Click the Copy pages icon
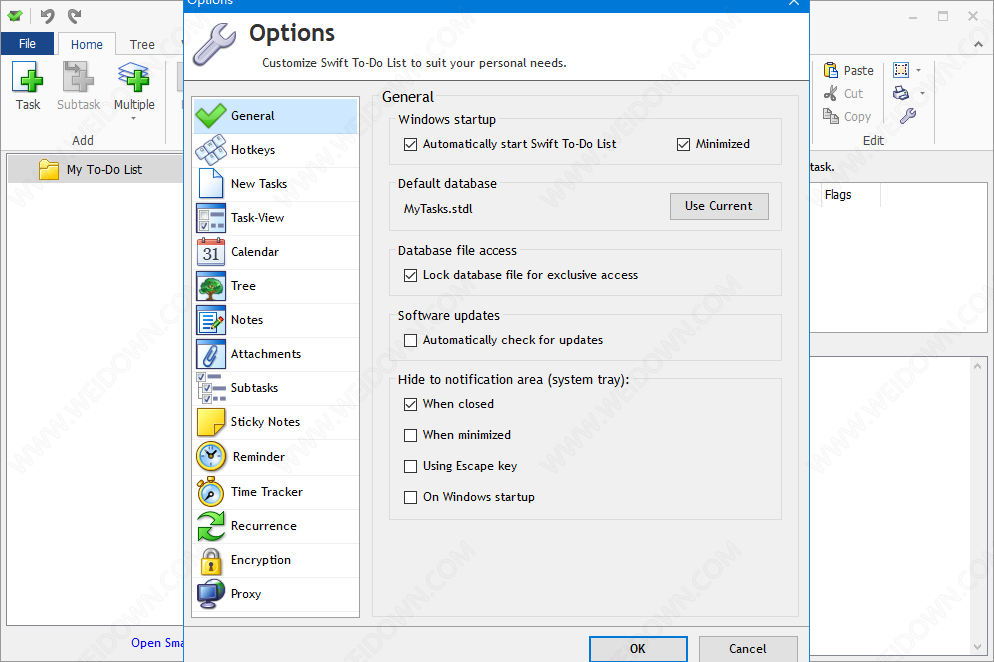This screenshot has height=662, width=994. [x=830, y=116]
